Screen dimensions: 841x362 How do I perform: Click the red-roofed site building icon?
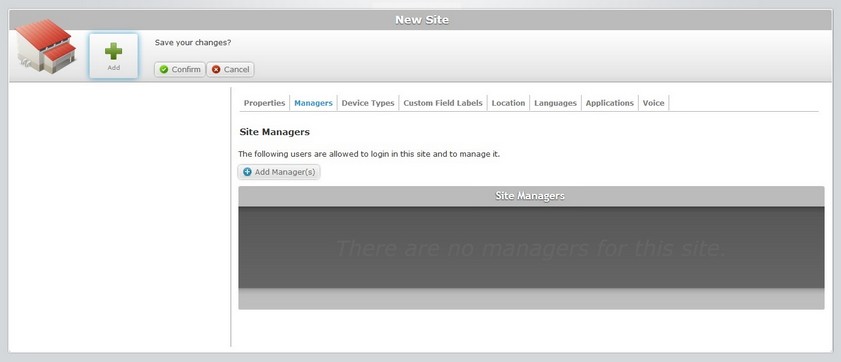click(46, 46)
